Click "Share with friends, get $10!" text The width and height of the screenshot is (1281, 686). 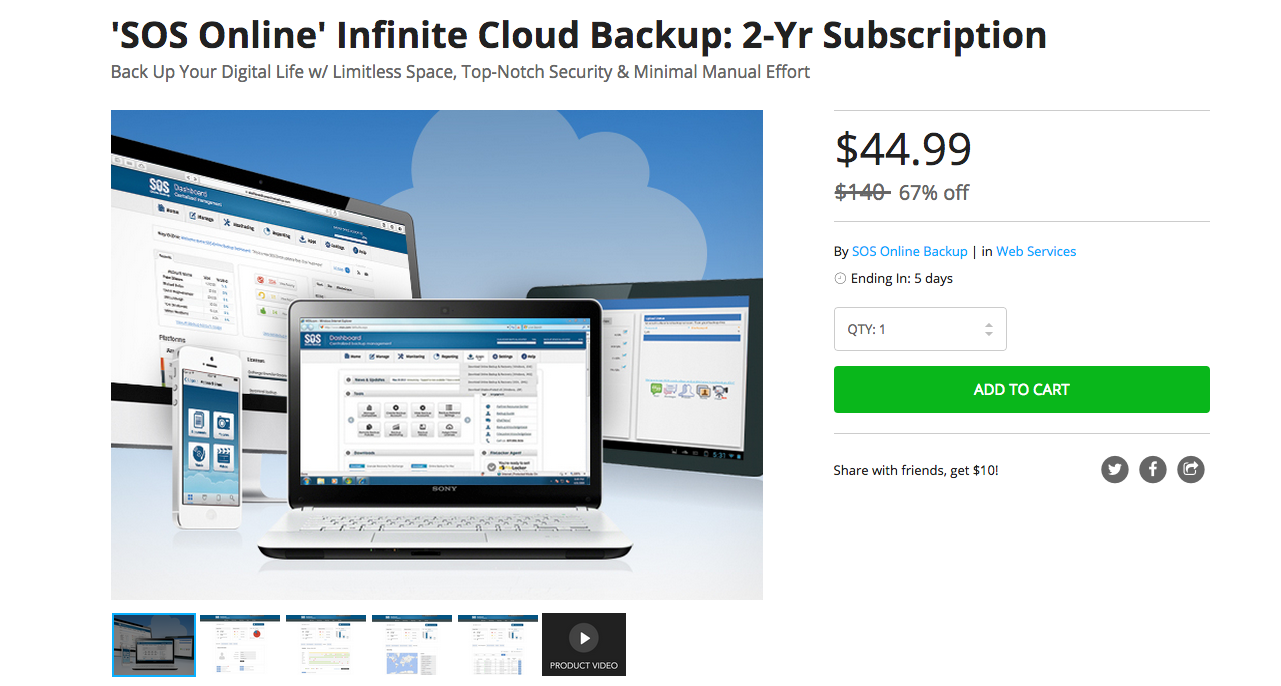[915, 470]
